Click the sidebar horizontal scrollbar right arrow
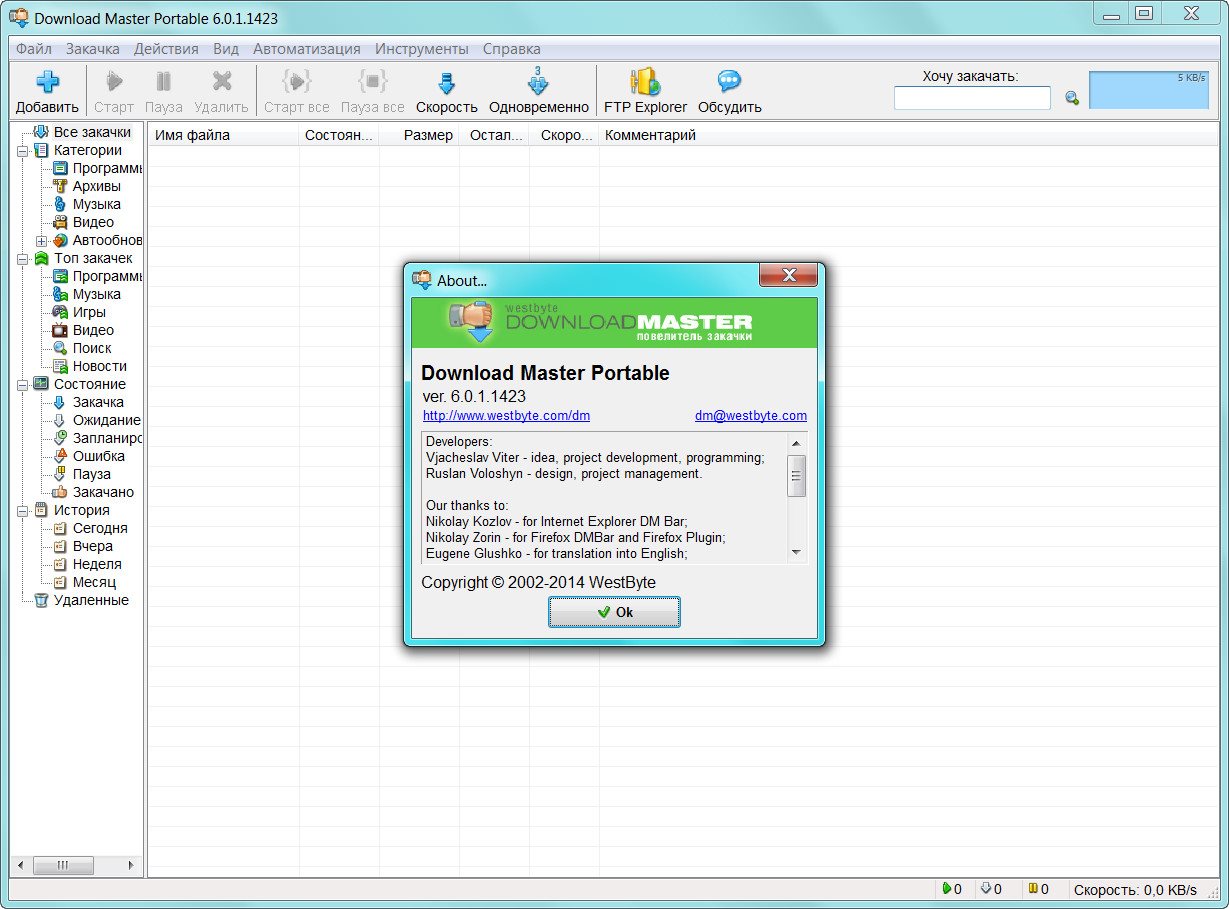Screen dimensions: 1229x909 pos(130,865)
